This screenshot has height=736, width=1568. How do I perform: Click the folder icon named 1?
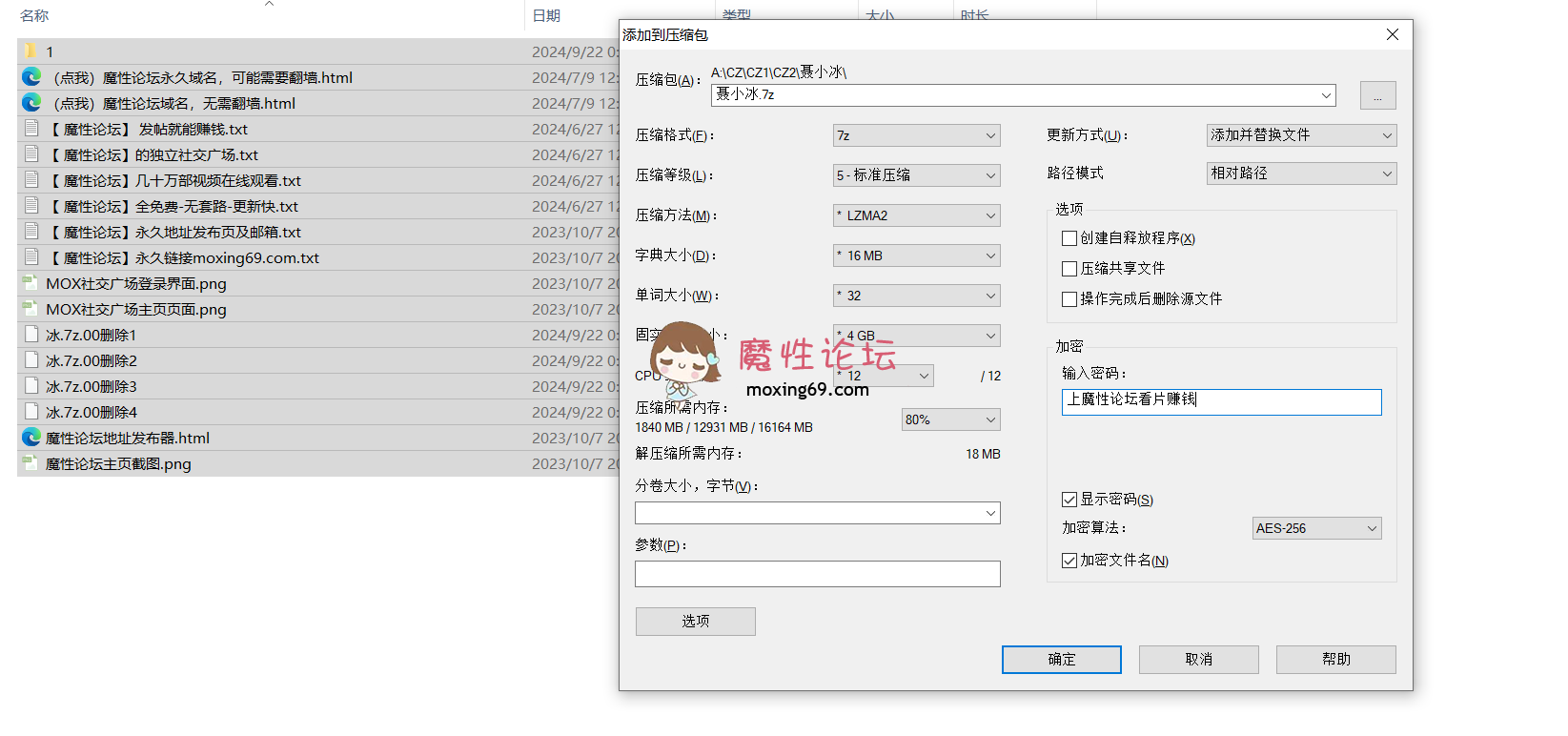tap(31, 51)
